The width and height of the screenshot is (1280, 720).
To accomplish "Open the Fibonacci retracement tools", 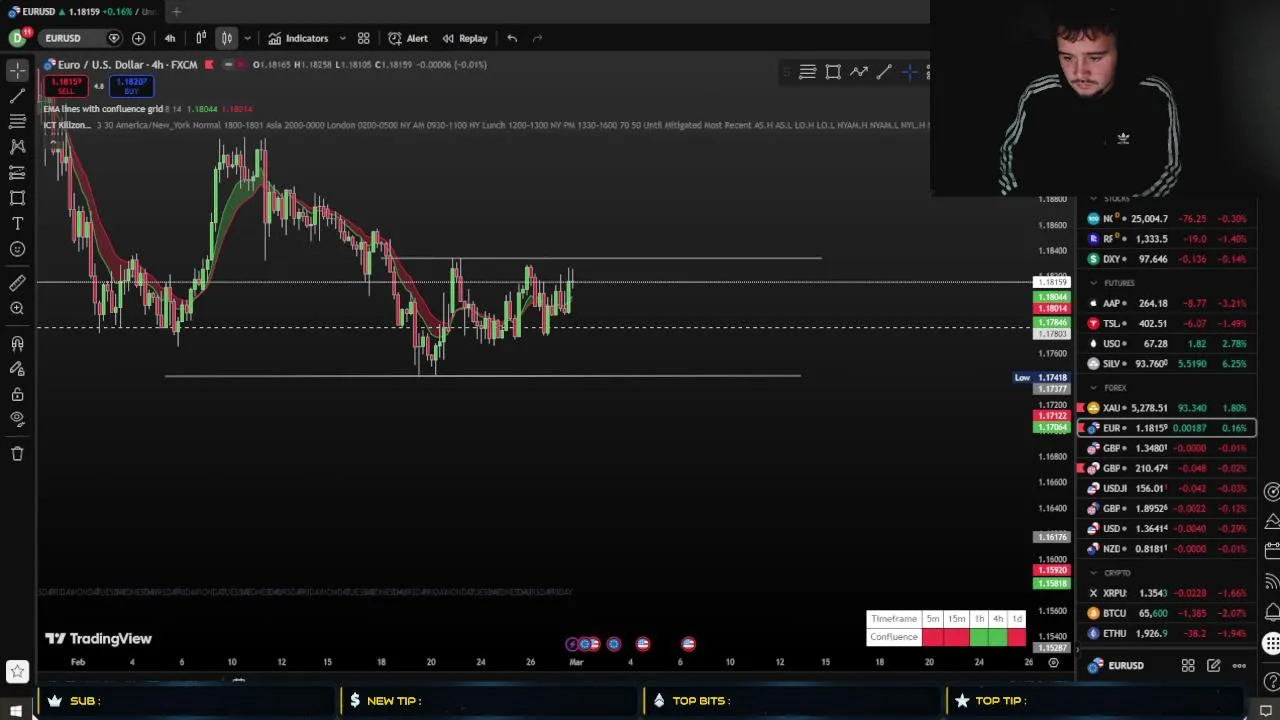I will pyautogui.click(x=17, y=121).
